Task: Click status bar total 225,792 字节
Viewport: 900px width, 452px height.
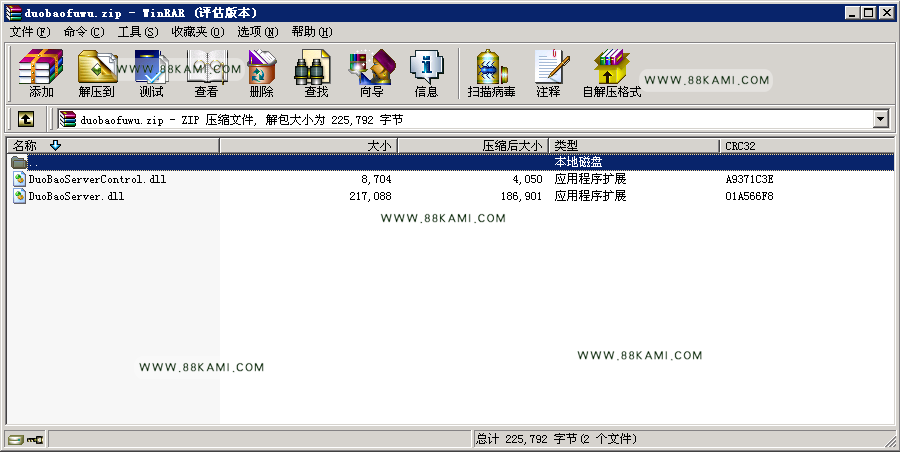Action: click(556, 439)
